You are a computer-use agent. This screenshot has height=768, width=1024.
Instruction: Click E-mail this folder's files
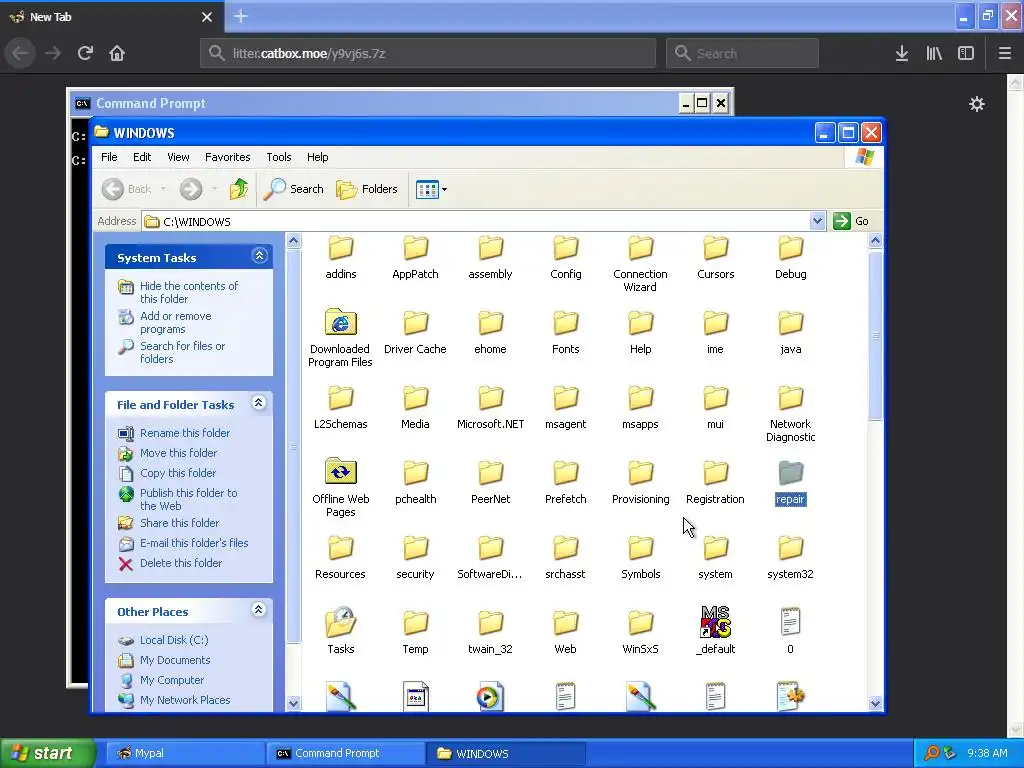coord(194,543)
